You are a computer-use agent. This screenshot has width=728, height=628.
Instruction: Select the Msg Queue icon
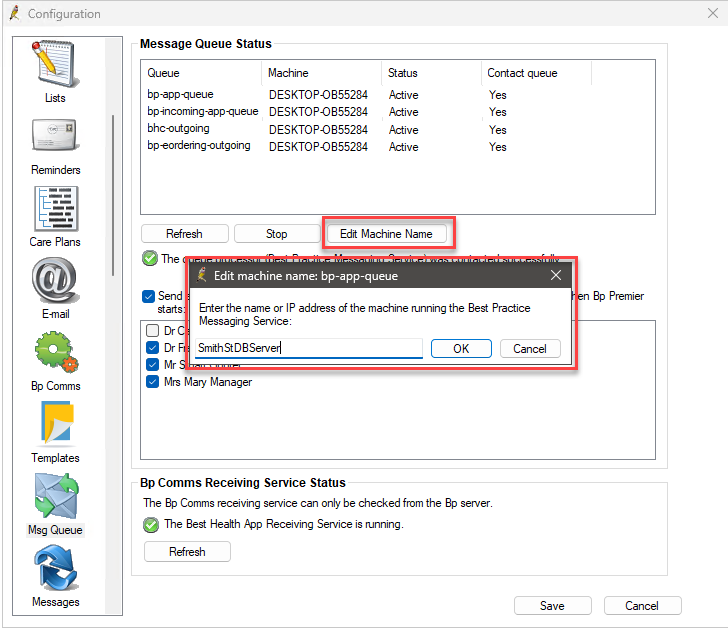[56, 496]
